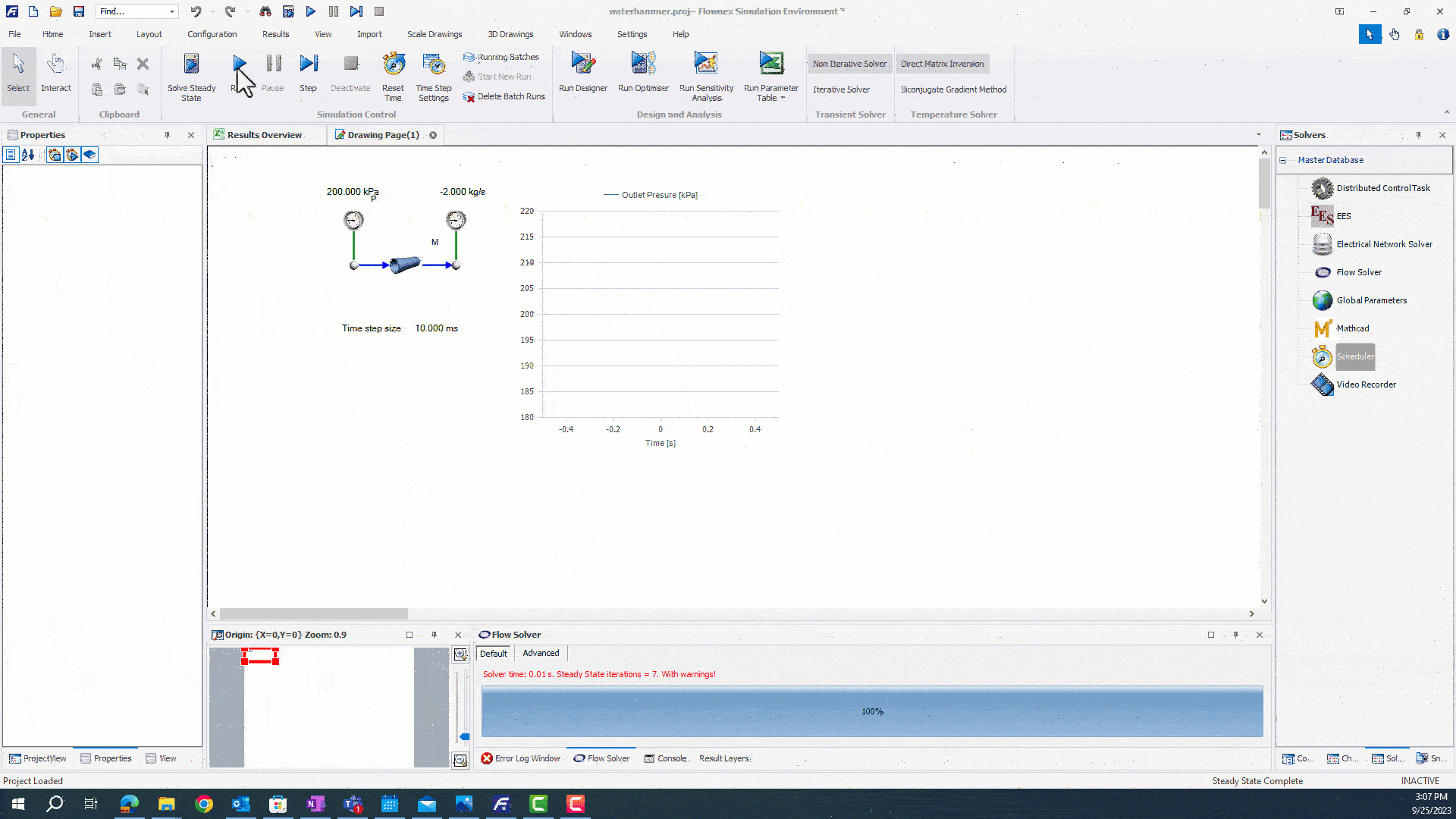Viewport: 1456px width, 819px height.
Task: Open the Run Designer tool
Action: [x=583, y=74]
